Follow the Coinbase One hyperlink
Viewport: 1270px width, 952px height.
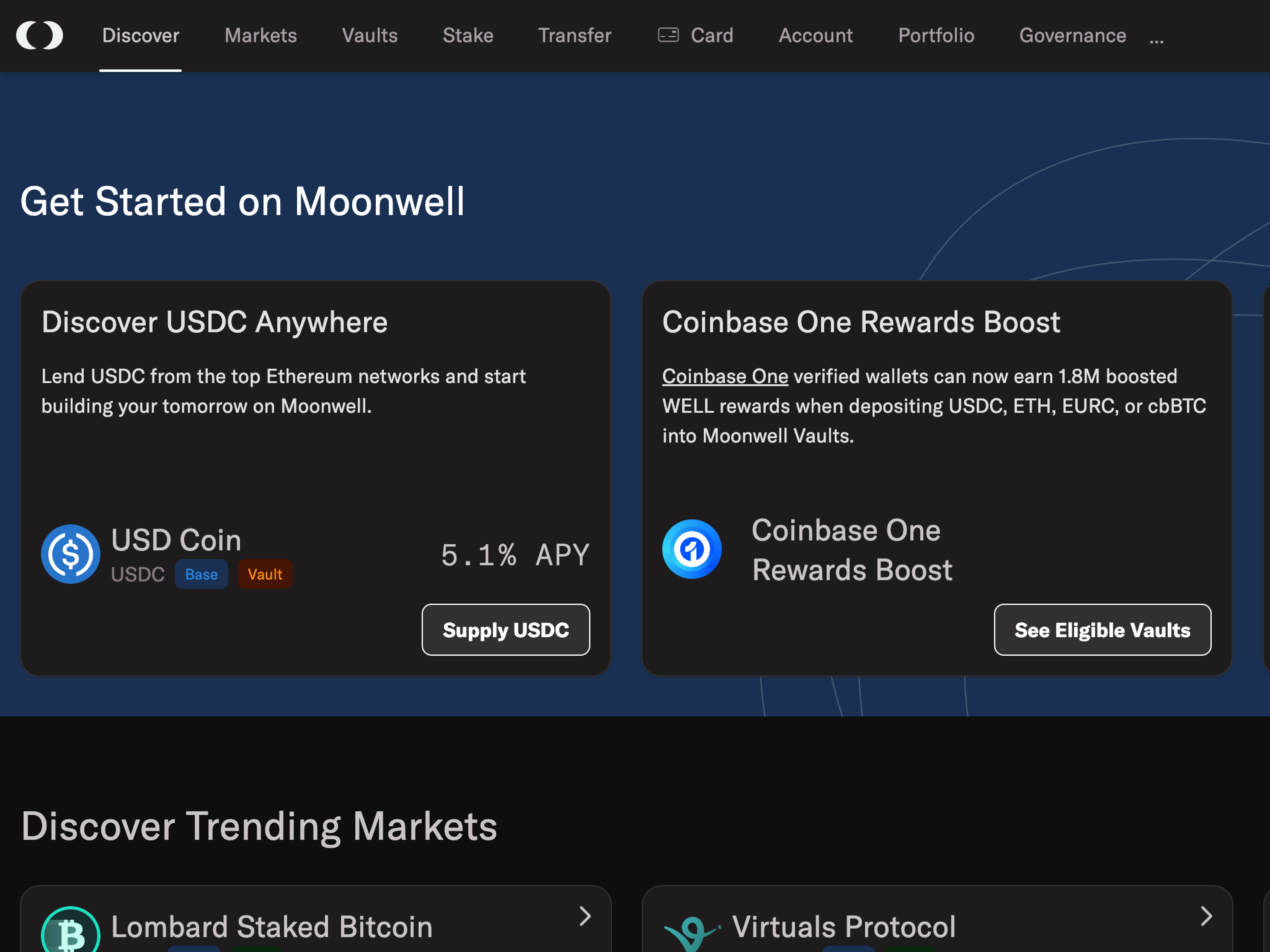[725, 377]
